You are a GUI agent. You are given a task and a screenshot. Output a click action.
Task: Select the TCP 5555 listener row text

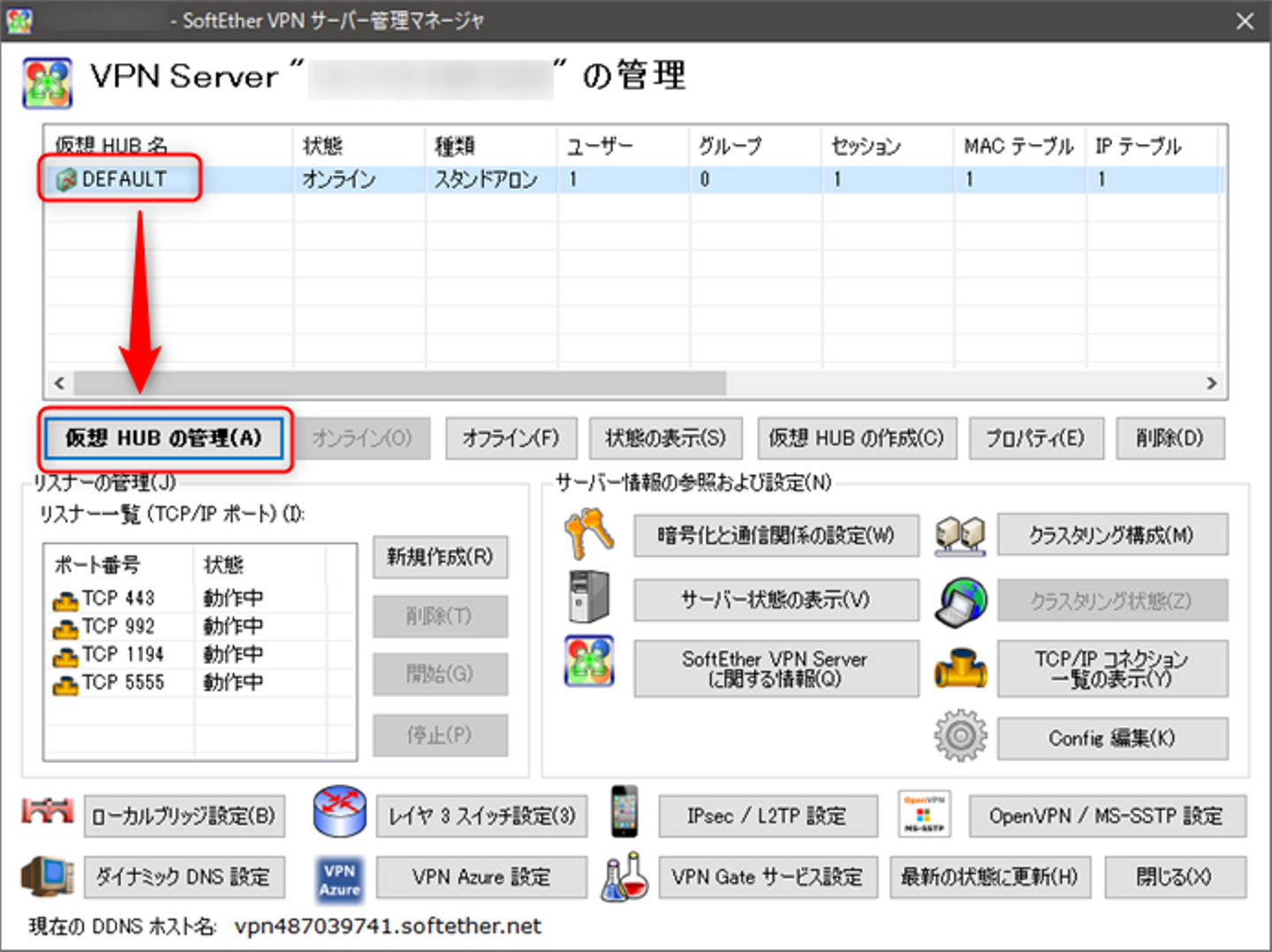[123, 684]
